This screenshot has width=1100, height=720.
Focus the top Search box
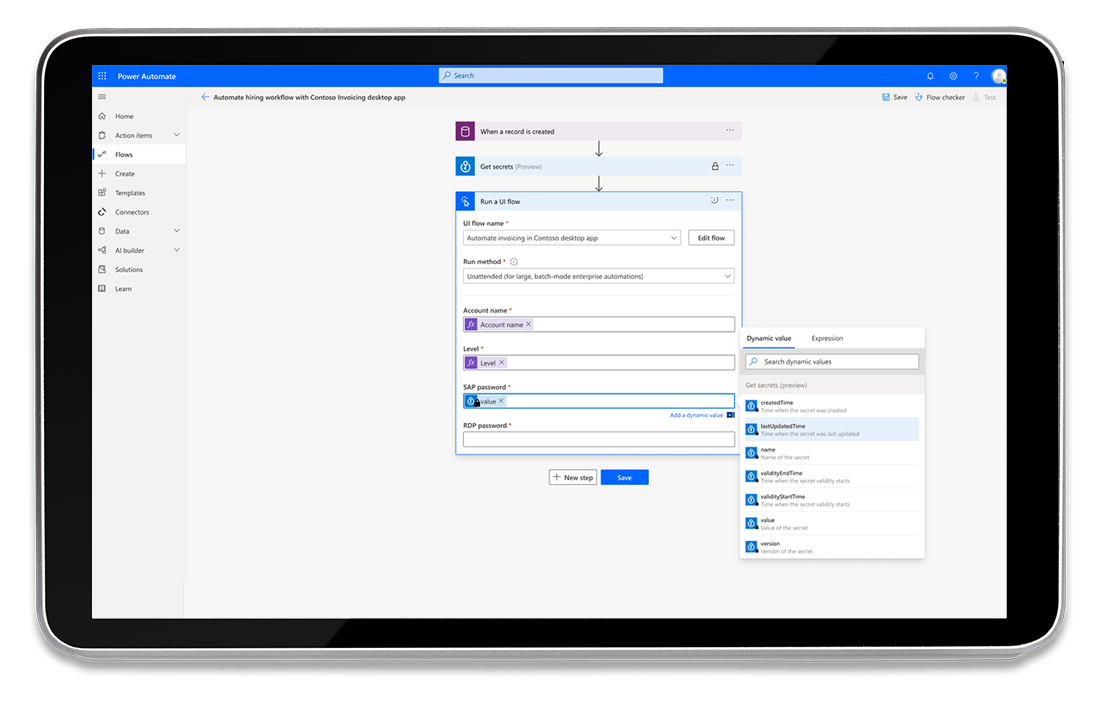pos(551,76)
